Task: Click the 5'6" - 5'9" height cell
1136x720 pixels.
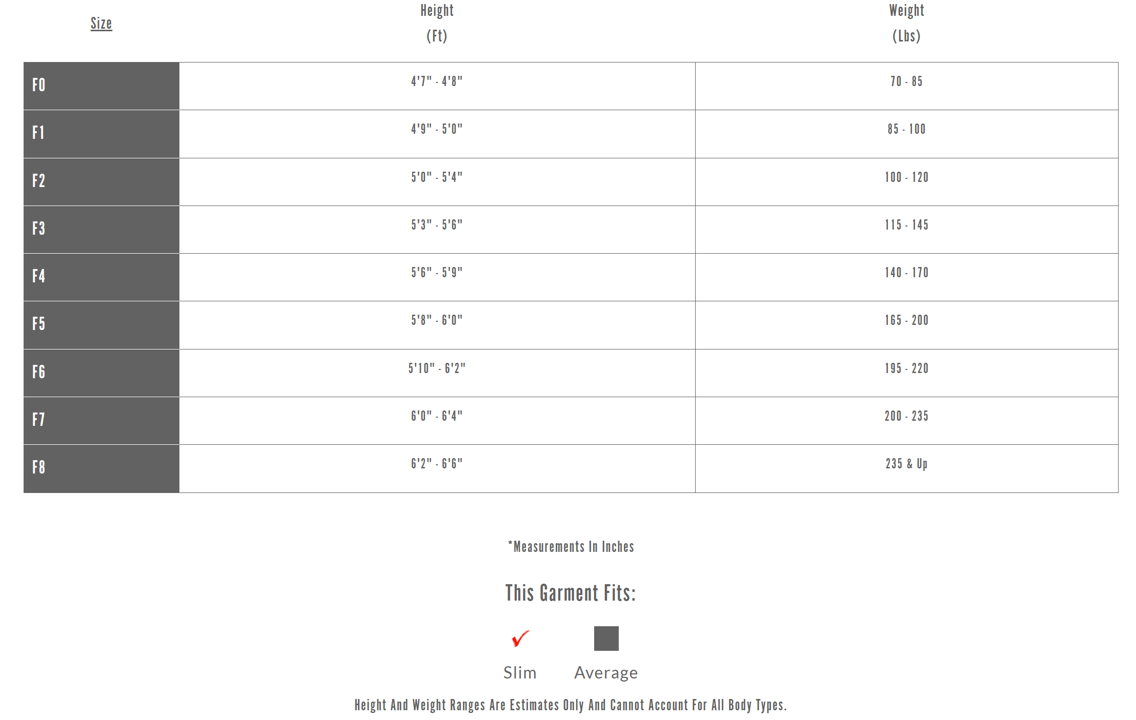Action: pyautogui.click(x=437, y=273)
